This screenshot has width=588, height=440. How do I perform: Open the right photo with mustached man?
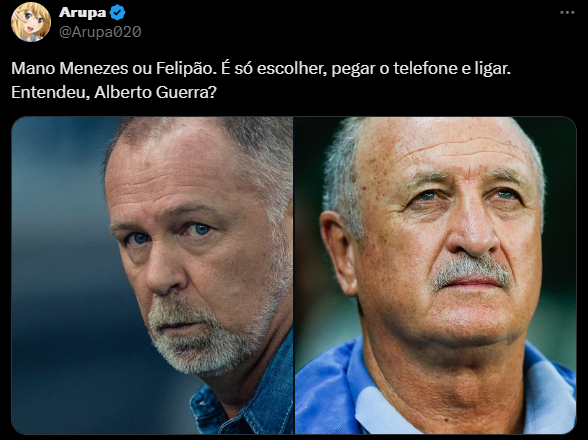tap(435, 275)
